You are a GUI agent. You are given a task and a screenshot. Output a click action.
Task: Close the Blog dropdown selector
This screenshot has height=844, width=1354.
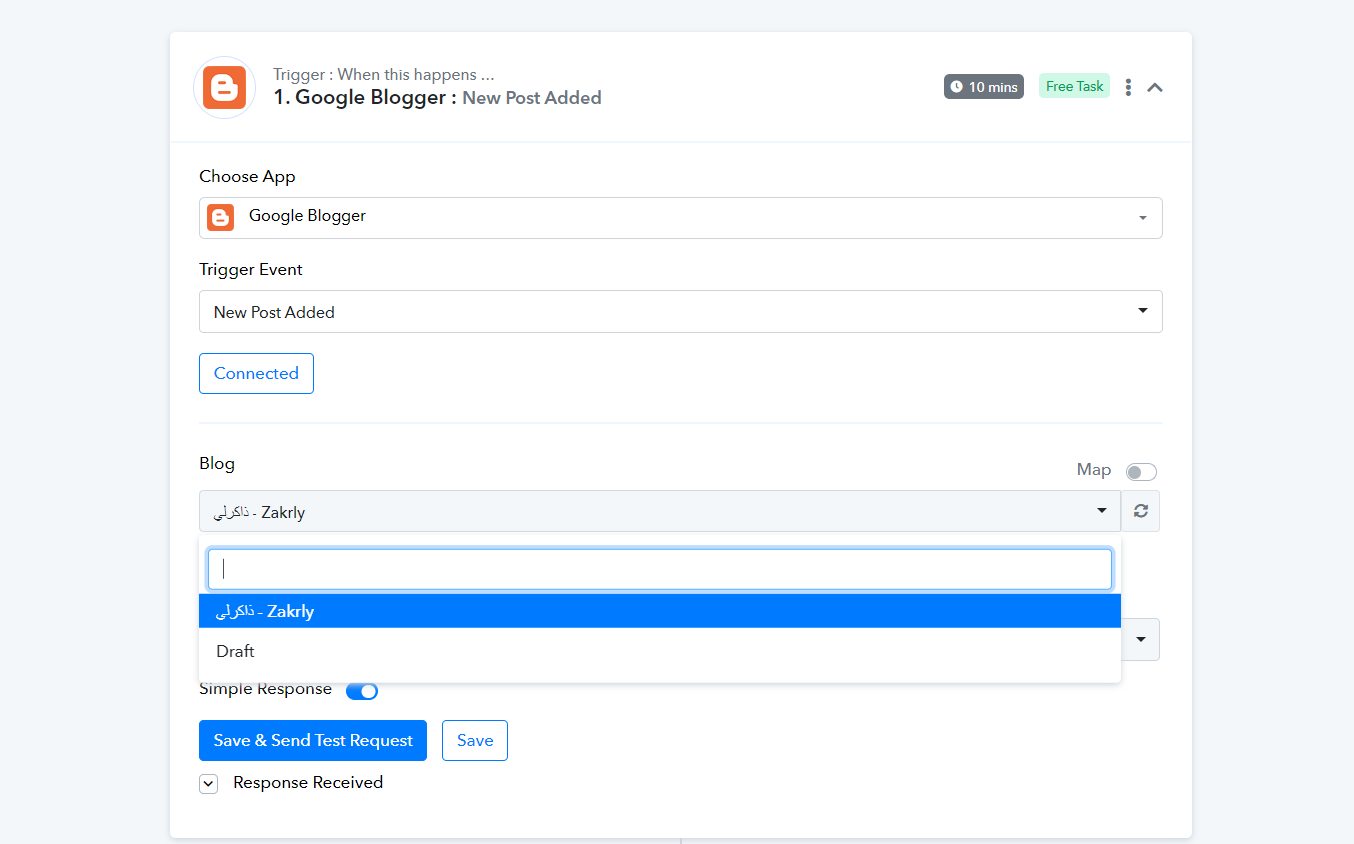click(660, 511)
